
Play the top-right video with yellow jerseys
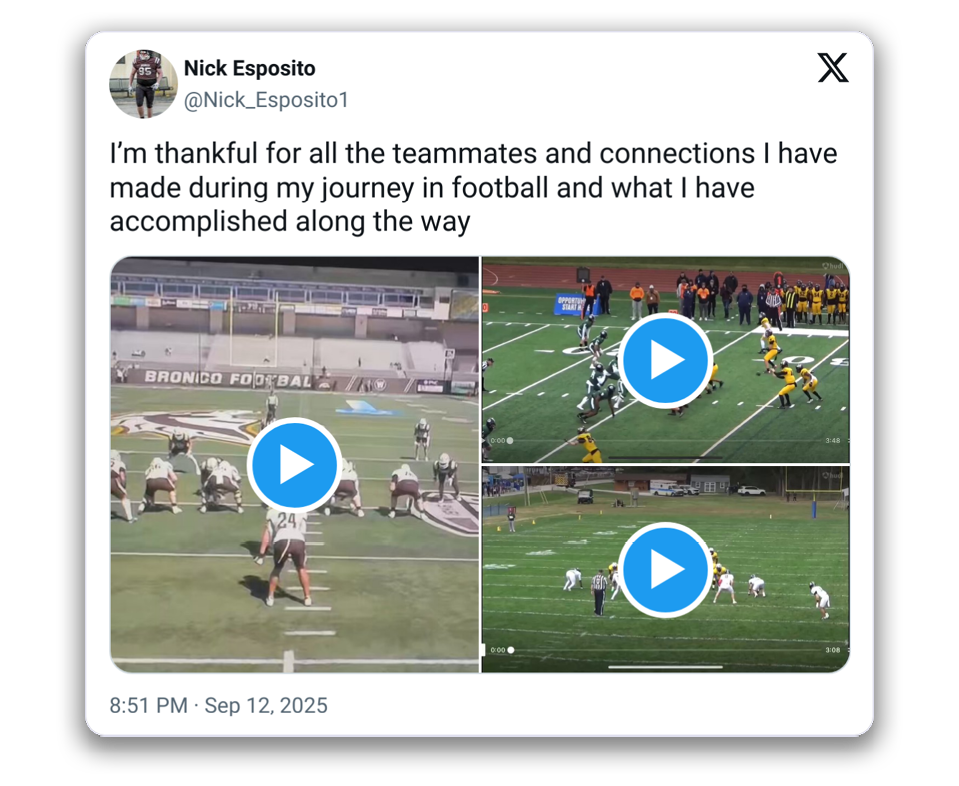[x=665, y=360]
